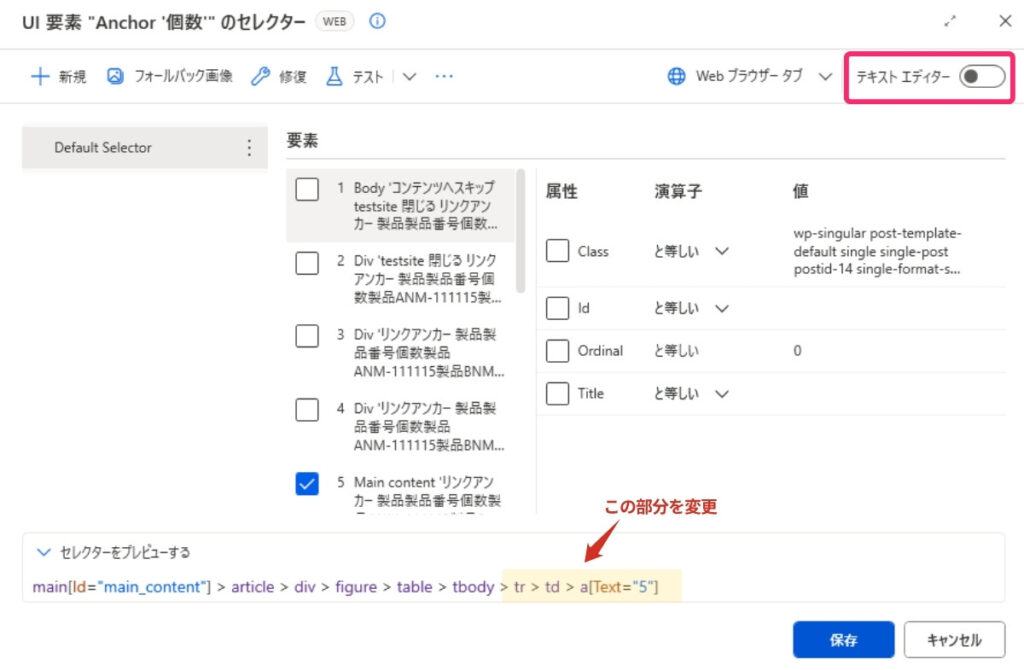Viewport: 1024px width, 670px height.
Task: Select element row 1 Body text
Action: tap(426, 206)
